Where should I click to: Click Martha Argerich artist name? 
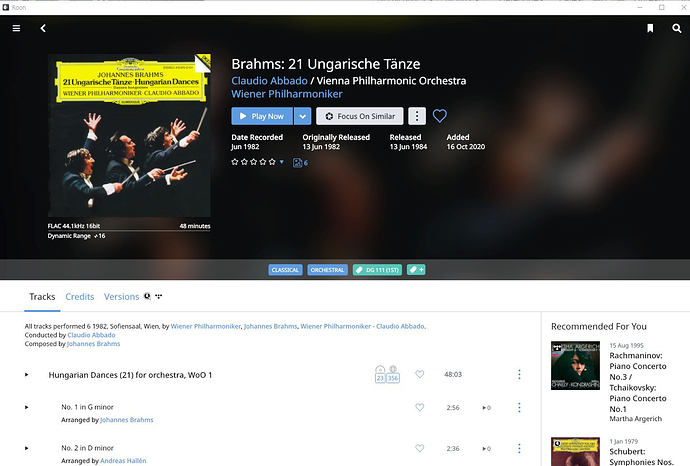(635, 419)
